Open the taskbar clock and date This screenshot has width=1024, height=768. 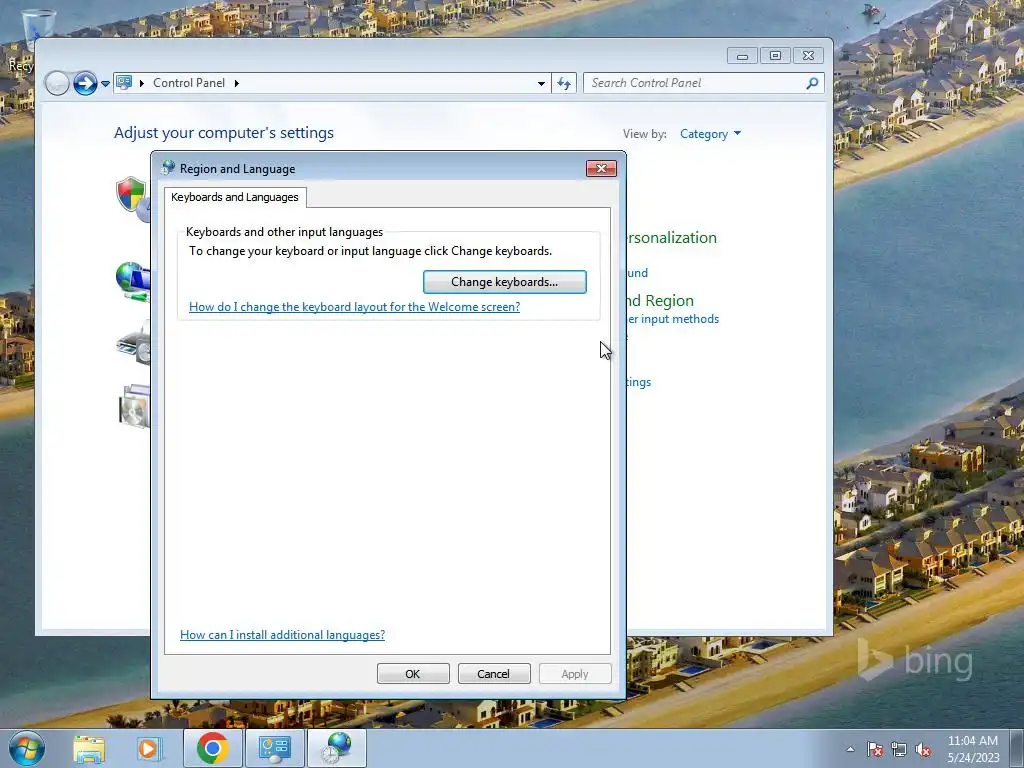(x=973, y=749)
